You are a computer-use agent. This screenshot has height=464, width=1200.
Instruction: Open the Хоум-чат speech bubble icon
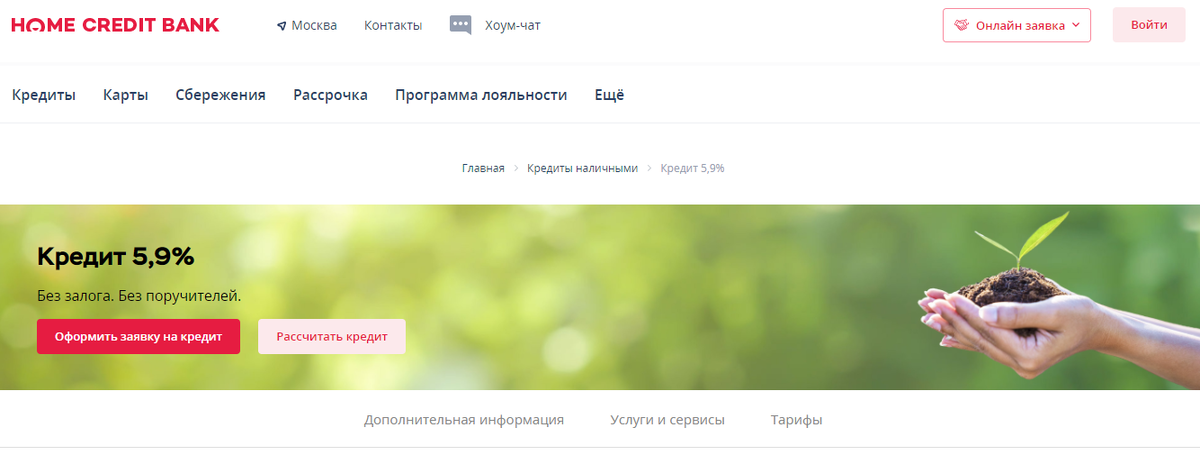point(460,25)
